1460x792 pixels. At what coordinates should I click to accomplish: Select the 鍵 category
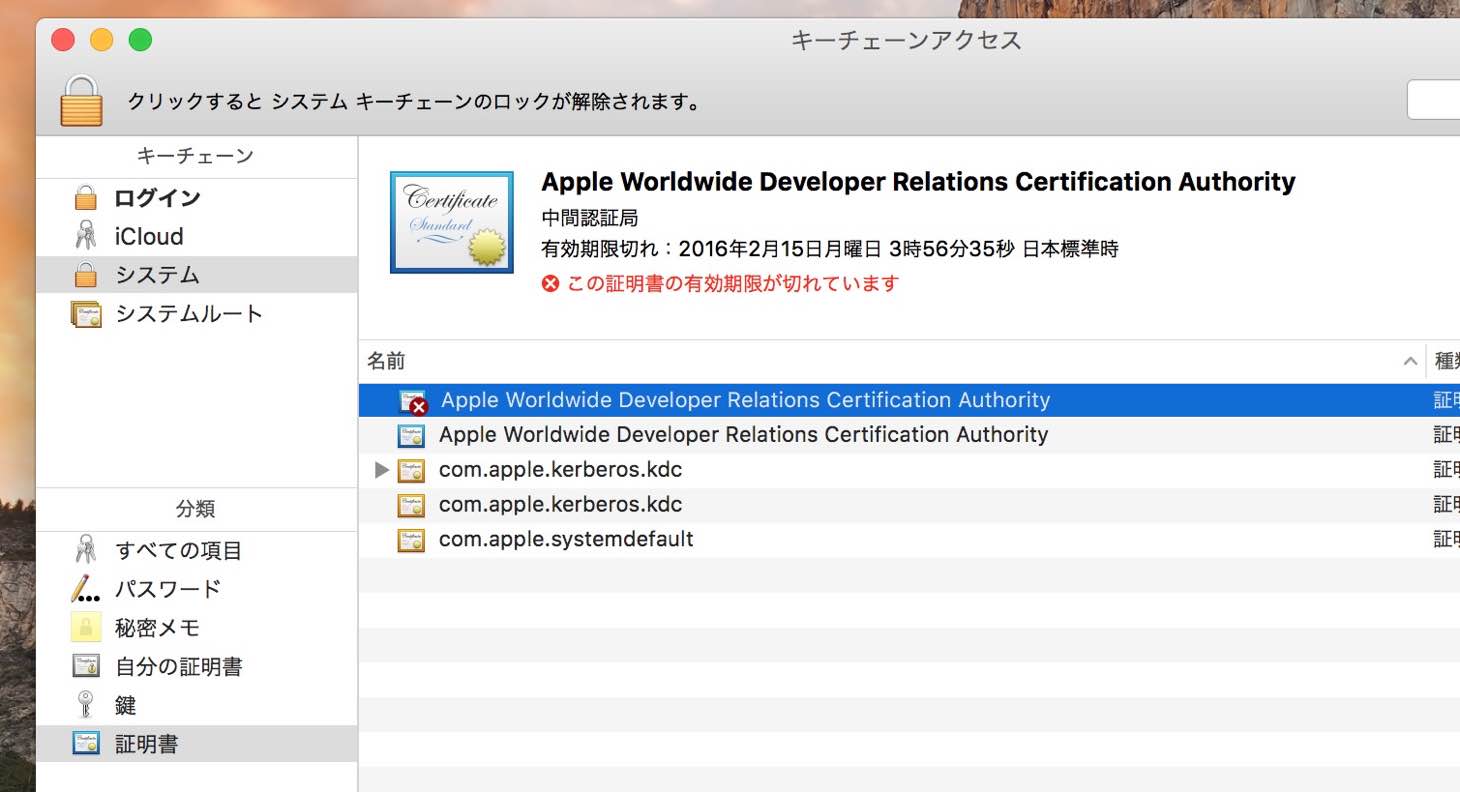click(197, 706)
